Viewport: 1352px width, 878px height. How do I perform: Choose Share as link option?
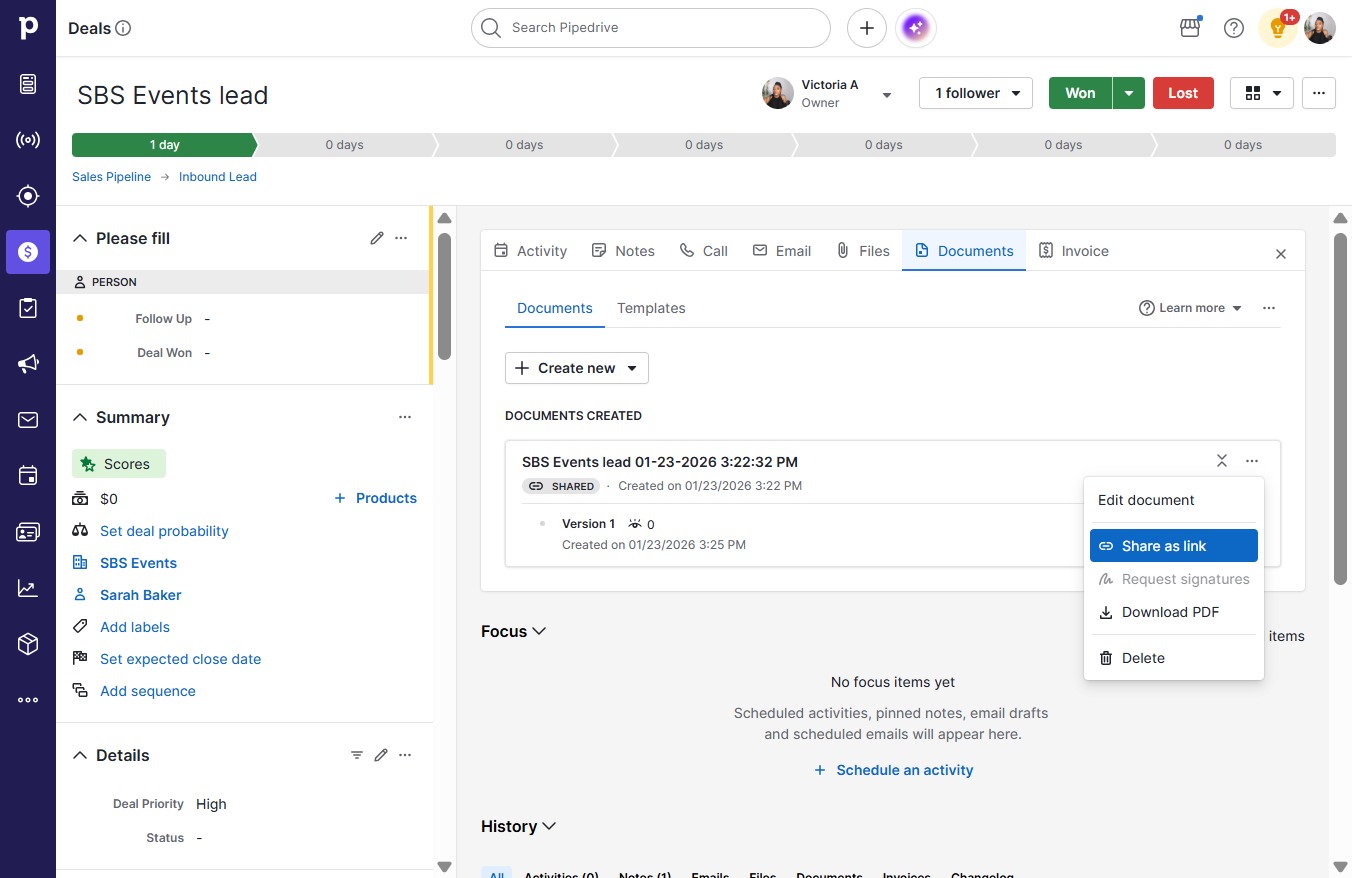pos(1174,546)
